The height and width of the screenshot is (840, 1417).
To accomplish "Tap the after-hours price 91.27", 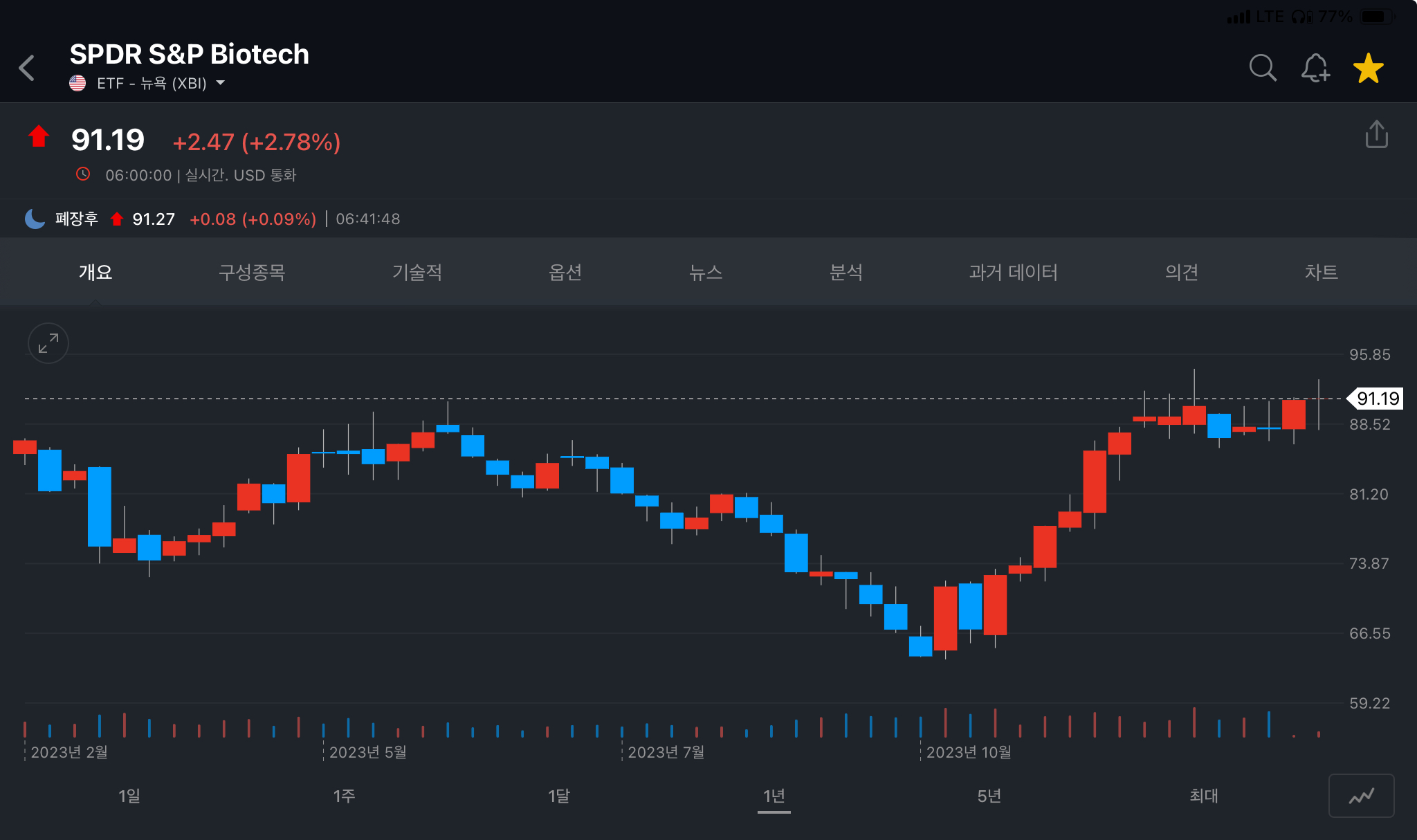I will click(x=154, y=219).
